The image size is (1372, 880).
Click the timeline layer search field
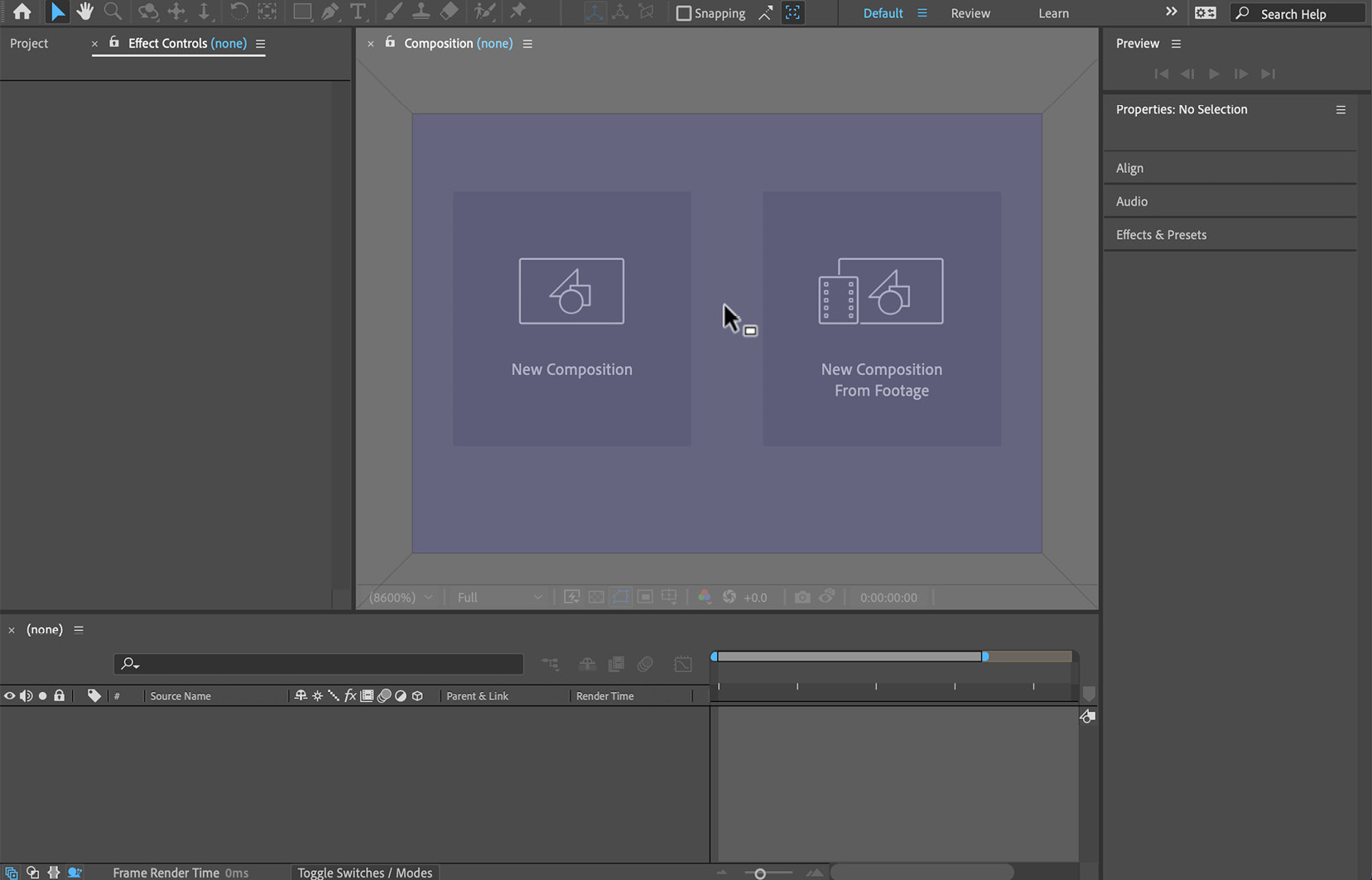tap(318, 663)
